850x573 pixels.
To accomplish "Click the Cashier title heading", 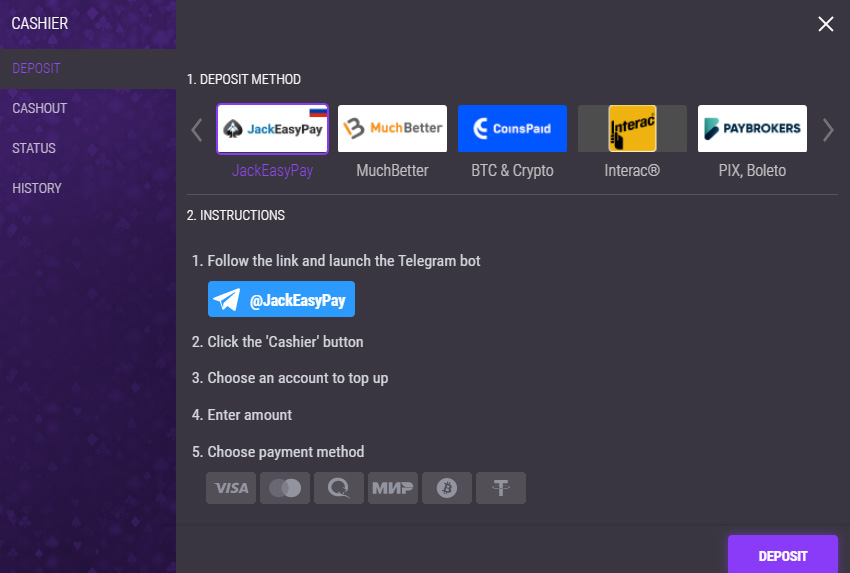I will pyautogui.click(x=40, y=24).
